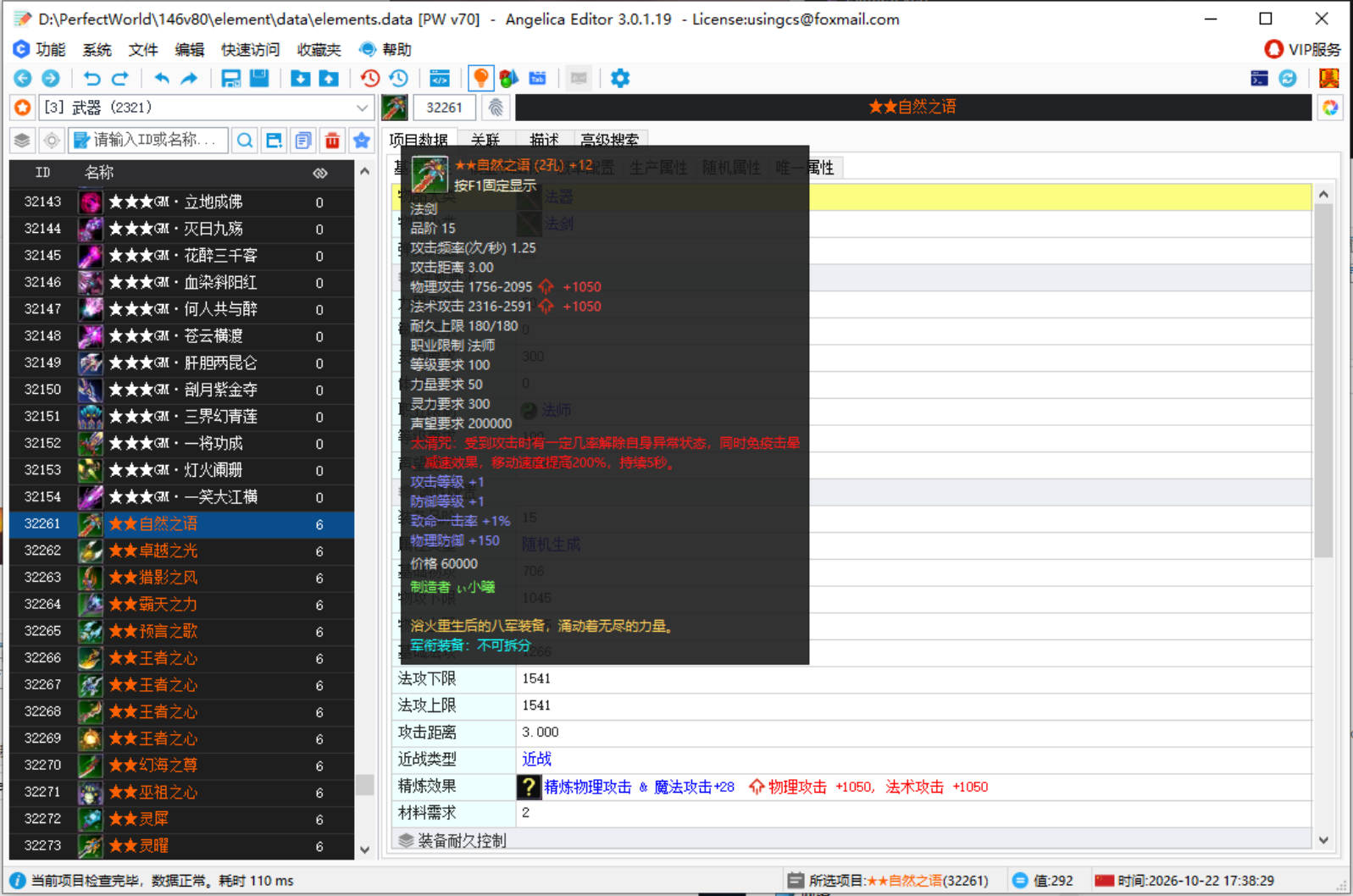The height and width of the screenshot is (896, 1353).
Task: Click the solid floppy disk save icon
Action: pyautogui.click(x=259, y=79)
